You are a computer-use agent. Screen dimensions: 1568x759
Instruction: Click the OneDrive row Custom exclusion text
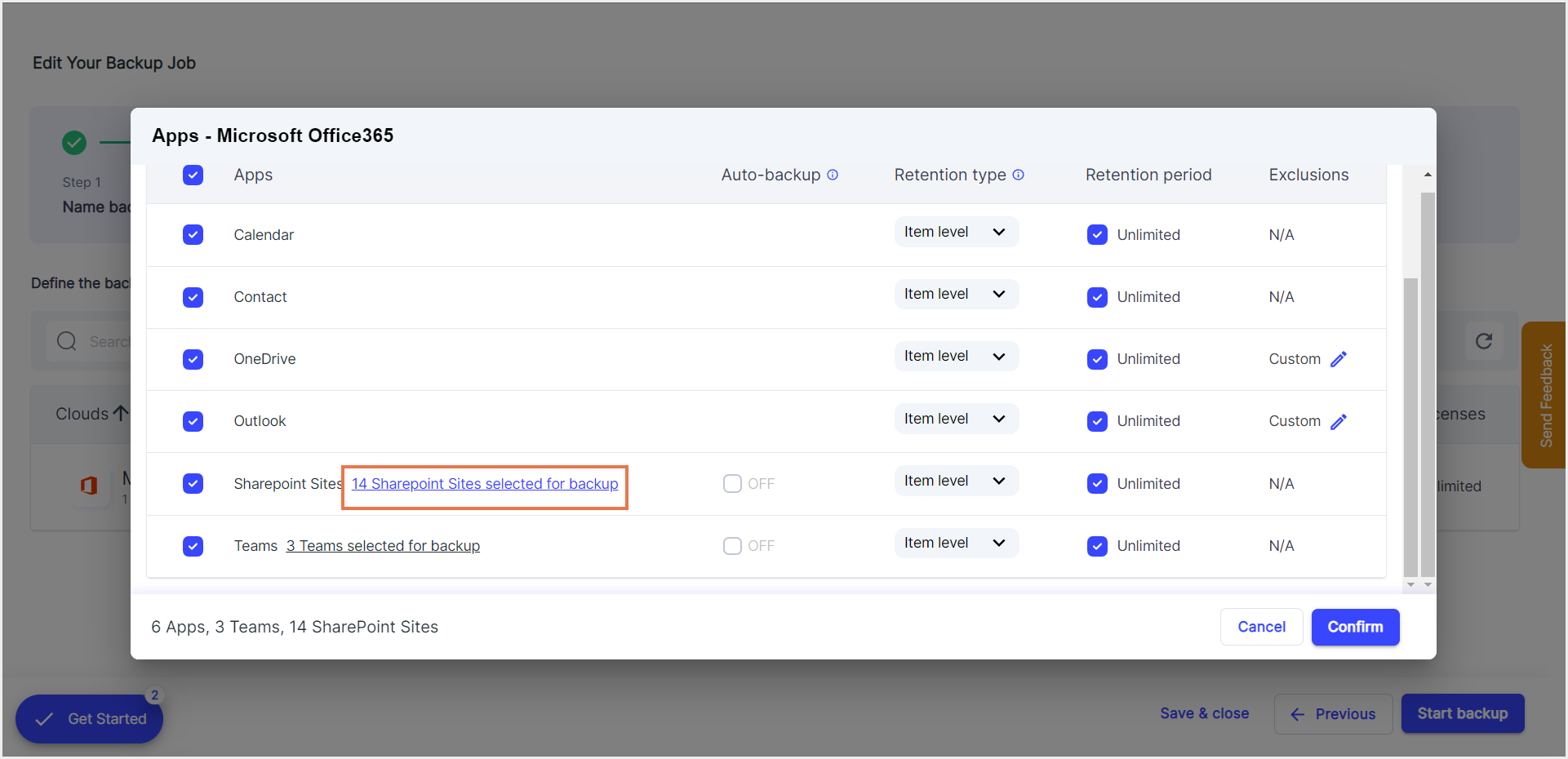point(1295,359)
